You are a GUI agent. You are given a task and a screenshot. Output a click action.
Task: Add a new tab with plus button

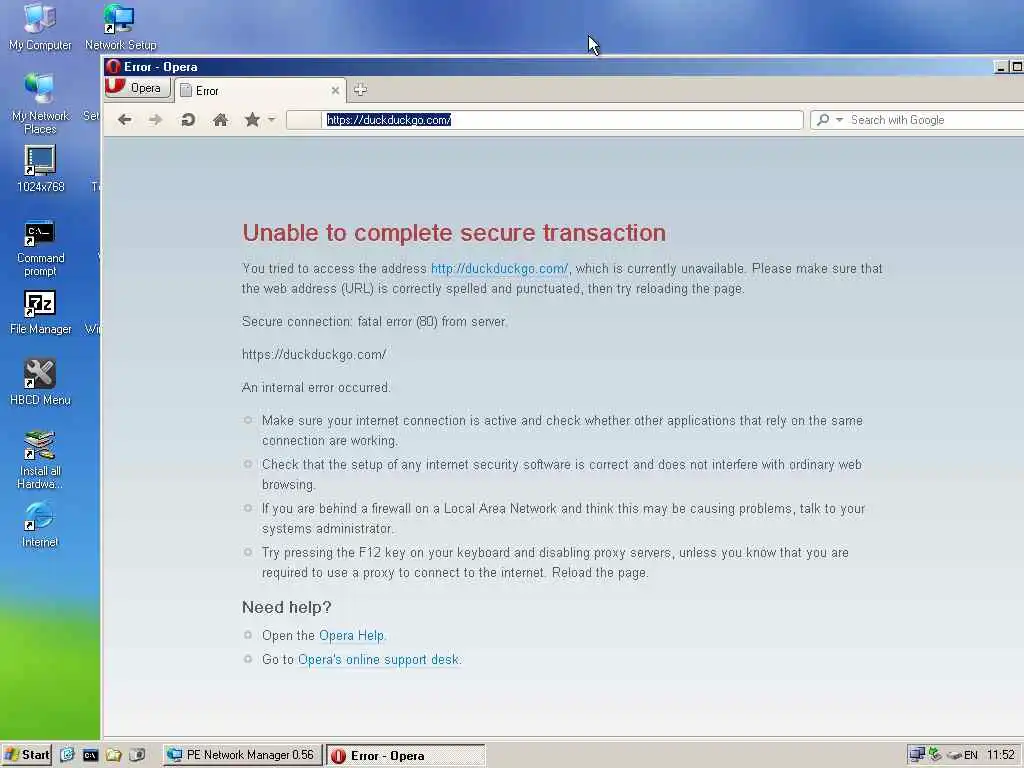360,89
